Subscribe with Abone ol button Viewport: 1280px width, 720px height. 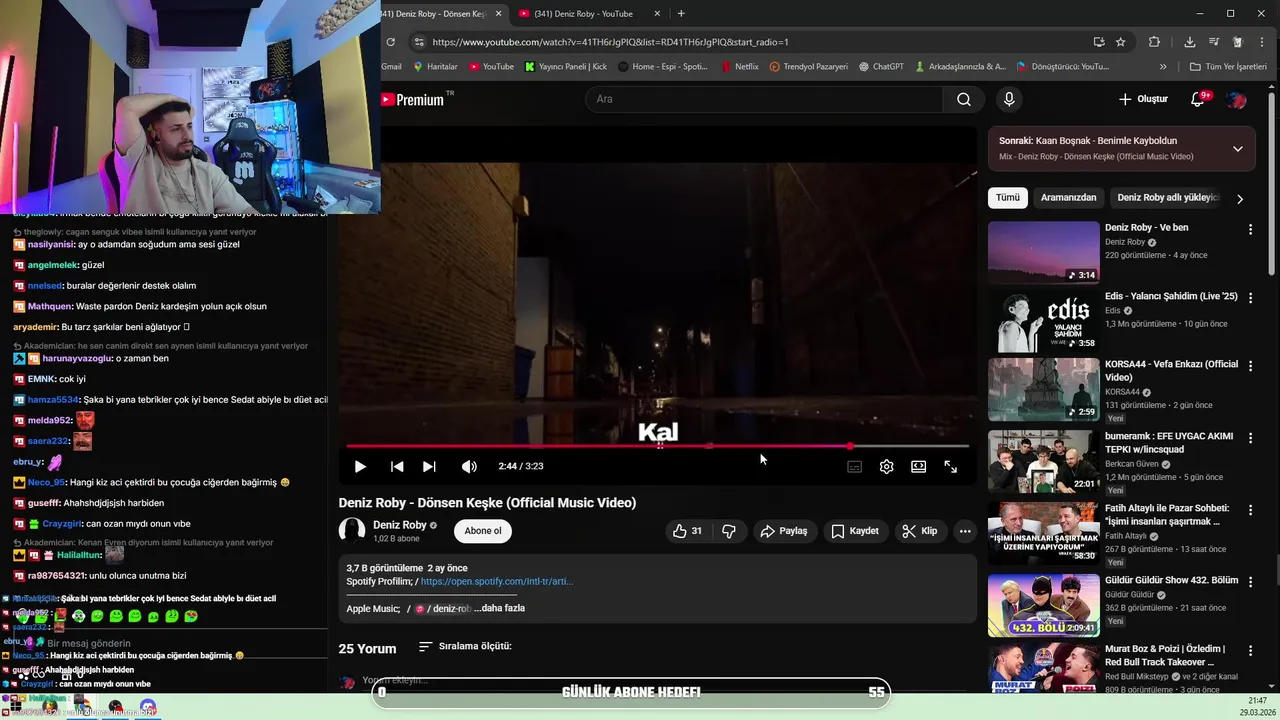pos(483,531)
